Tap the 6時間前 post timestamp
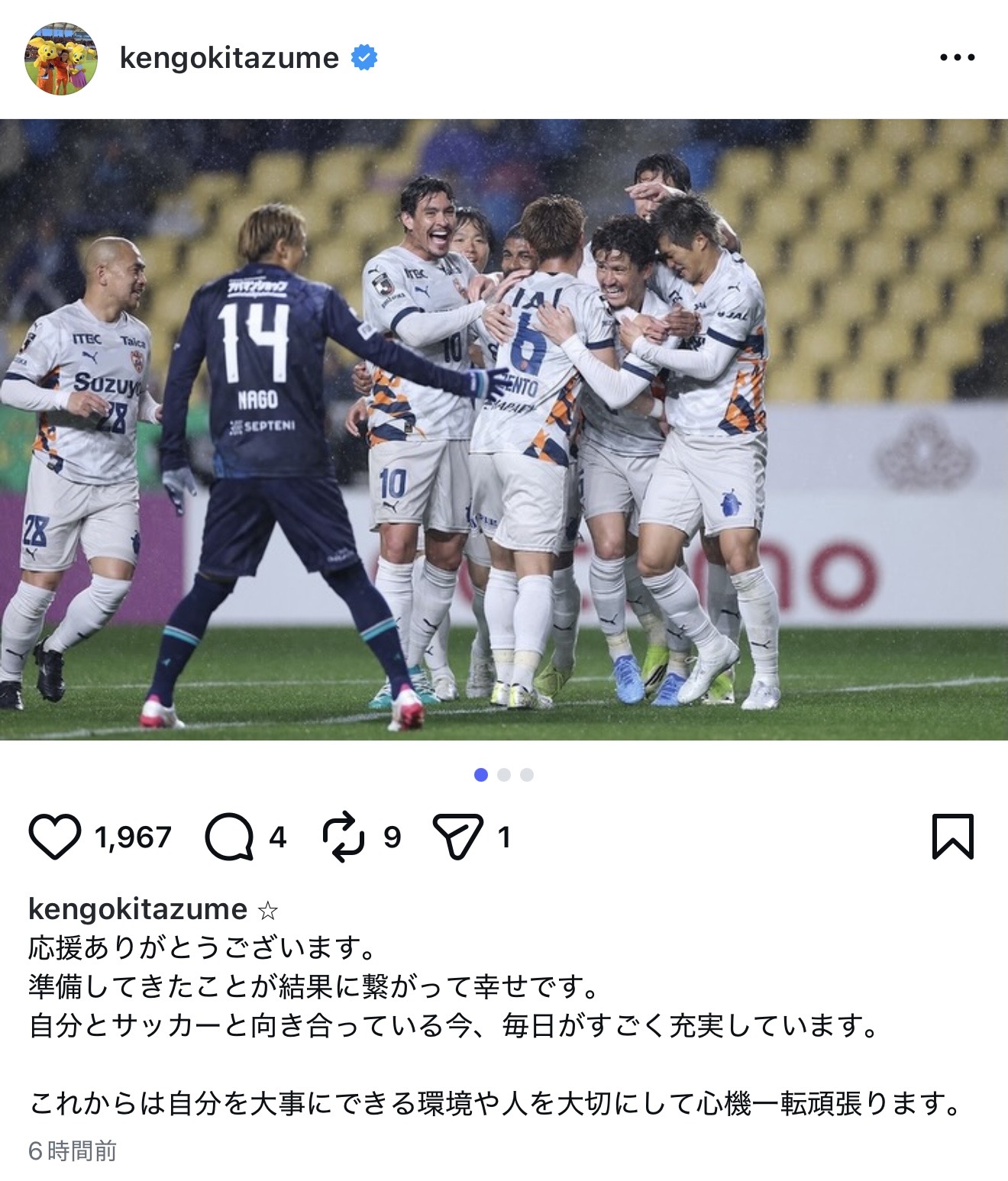 (x=73, y=1151)
